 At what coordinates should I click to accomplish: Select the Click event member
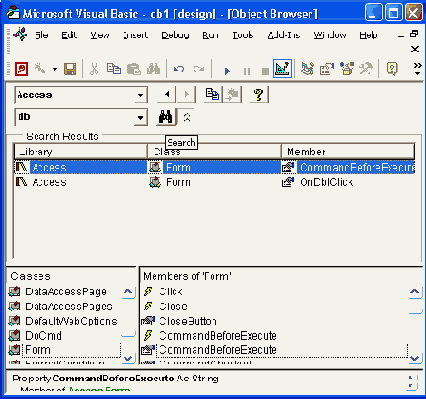171,292
